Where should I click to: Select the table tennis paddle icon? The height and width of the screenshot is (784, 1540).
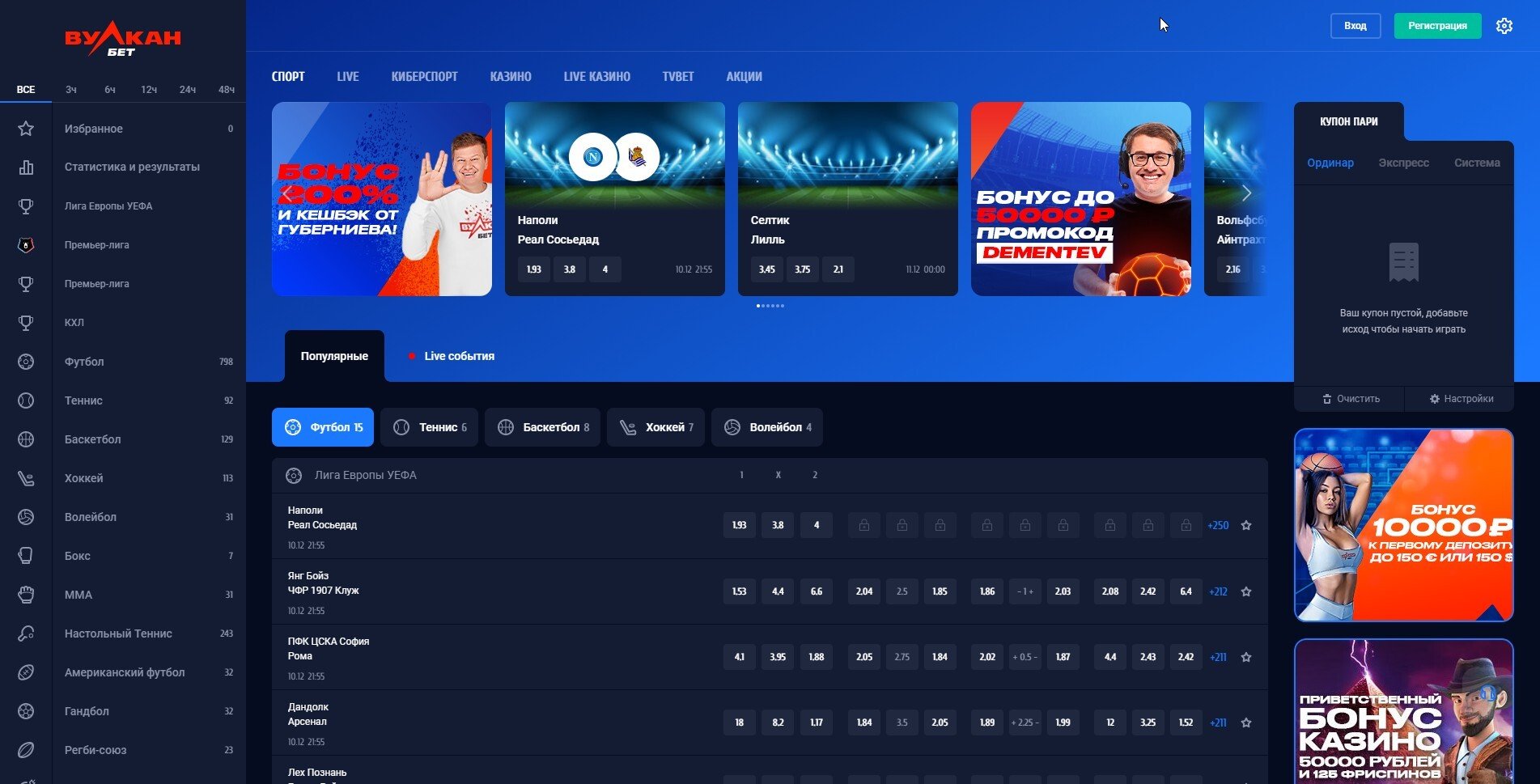point(26,634)
